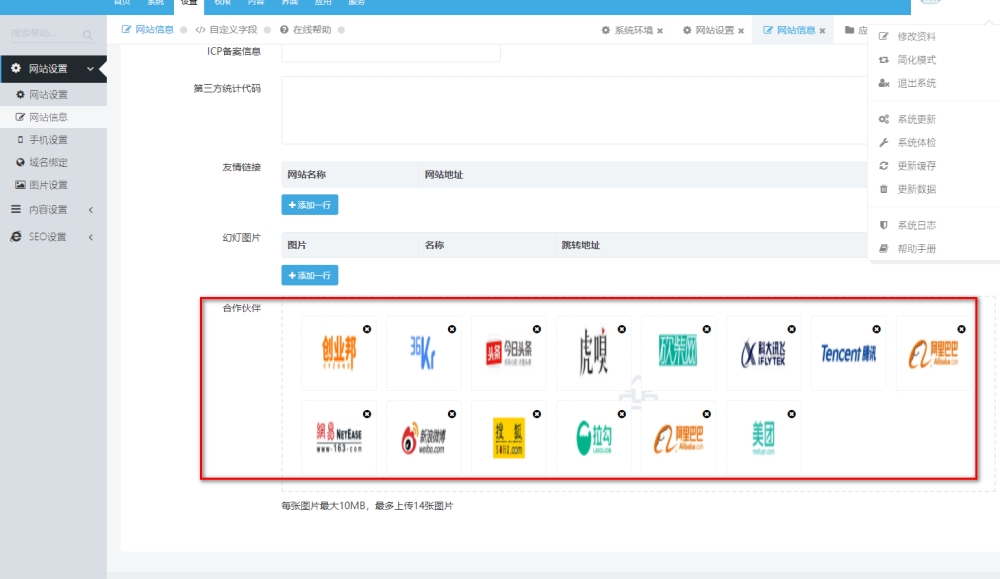Focus the ICP备案信息 input field
This screenshot has width=1000, height=579.
[x=390, y=52]
